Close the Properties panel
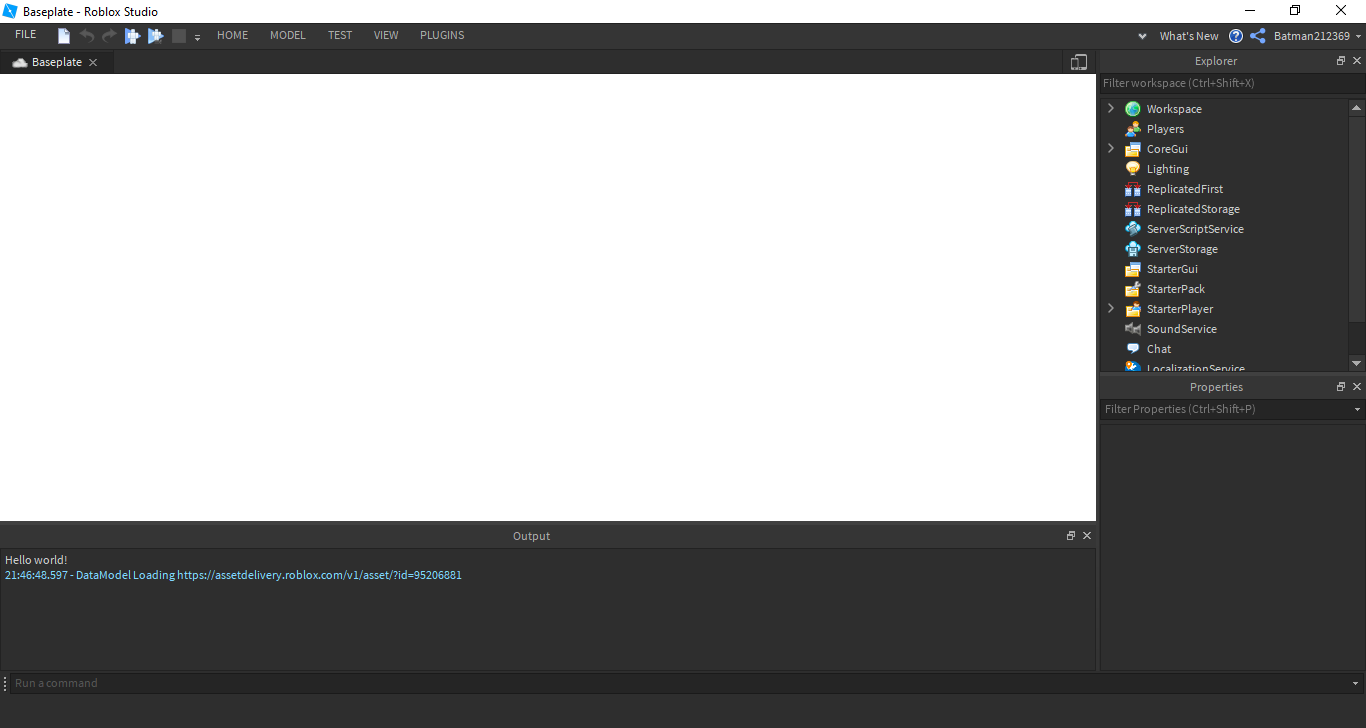 pos(1357,387)
